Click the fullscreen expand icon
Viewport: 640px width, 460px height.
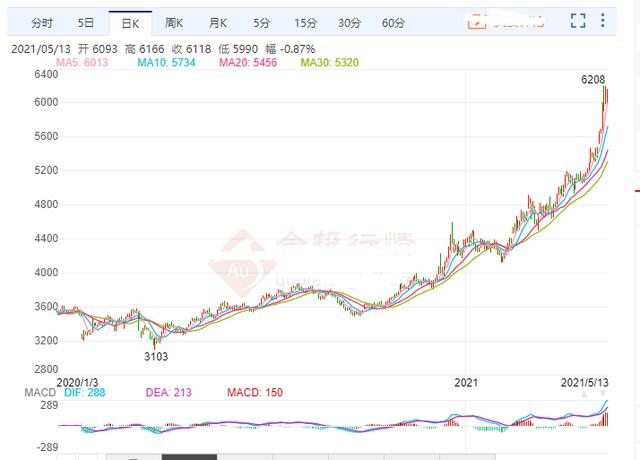(x=578, y=21)
